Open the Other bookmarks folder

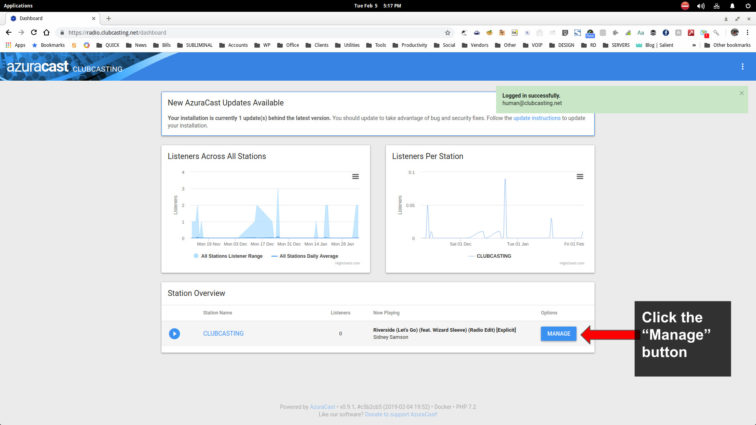(728, 45)
